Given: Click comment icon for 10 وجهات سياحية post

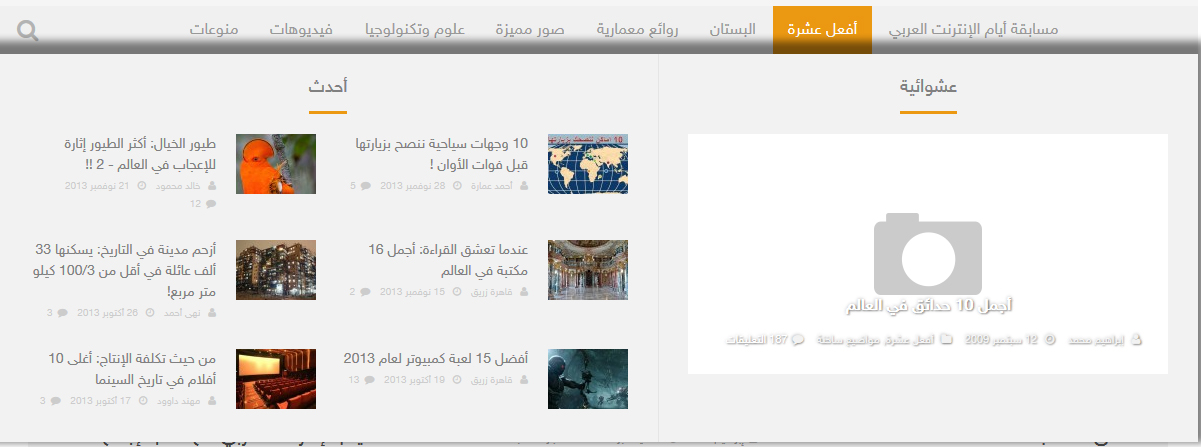Looking at the screenshot, I should coord(366,186).
